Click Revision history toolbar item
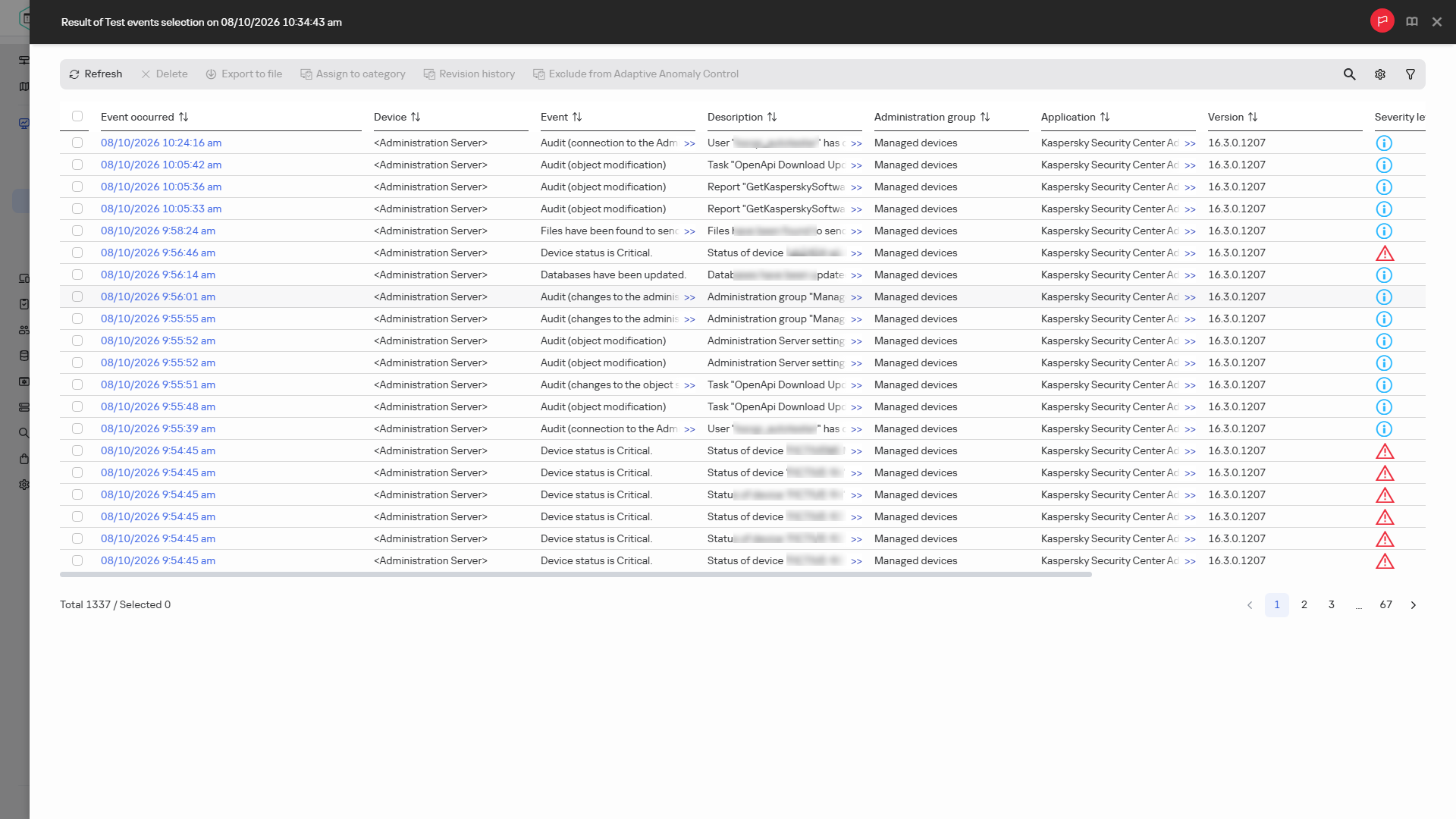Screen dimensions: 1456x819 469,74
